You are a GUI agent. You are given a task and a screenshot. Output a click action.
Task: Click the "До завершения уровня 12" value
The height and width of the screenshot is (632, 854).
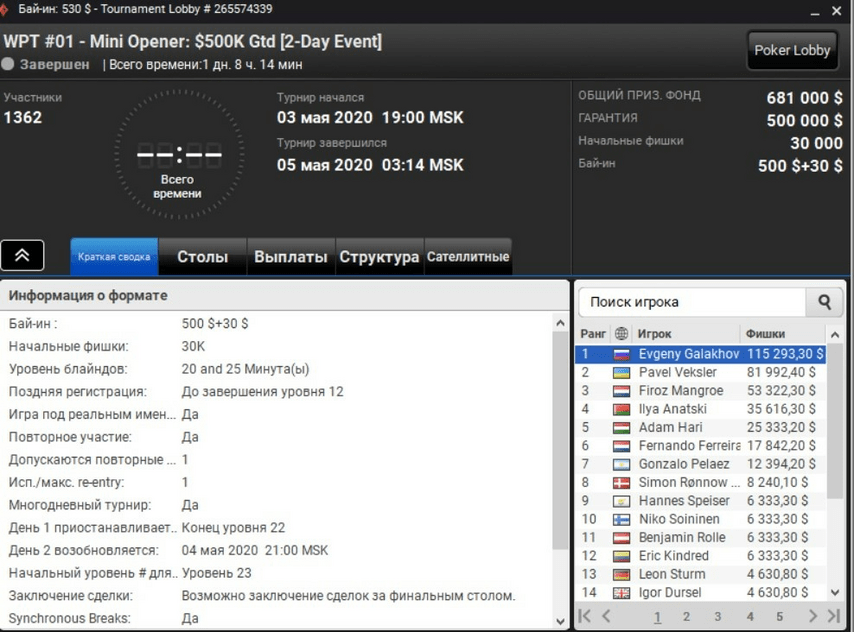pyautogui.click(x=263, y=392)
